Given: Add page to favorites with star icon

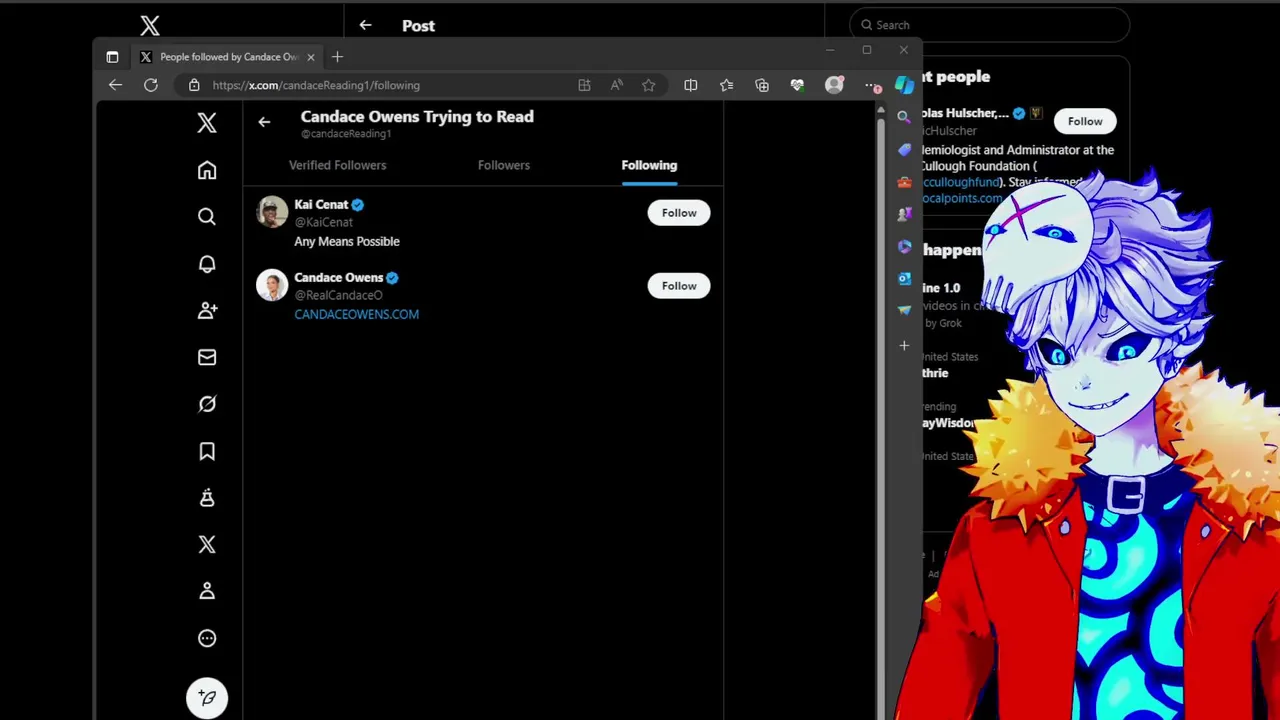Looking at the screenshot, I should tap(649, 85).
